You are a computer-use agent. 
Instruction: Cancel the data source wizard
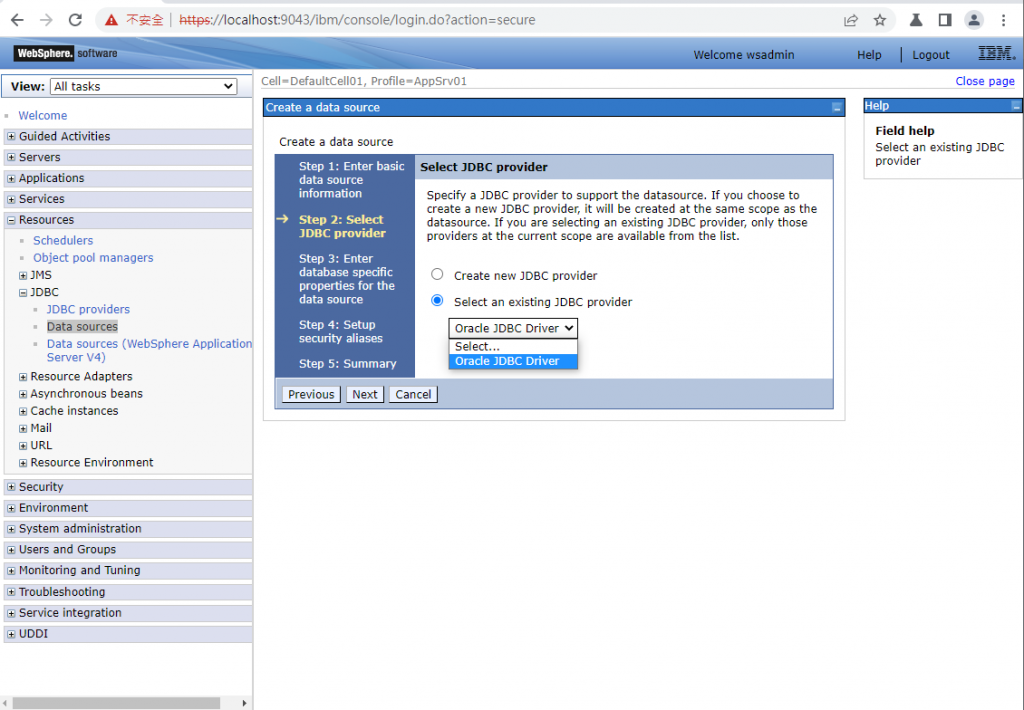tap(413, 394)
